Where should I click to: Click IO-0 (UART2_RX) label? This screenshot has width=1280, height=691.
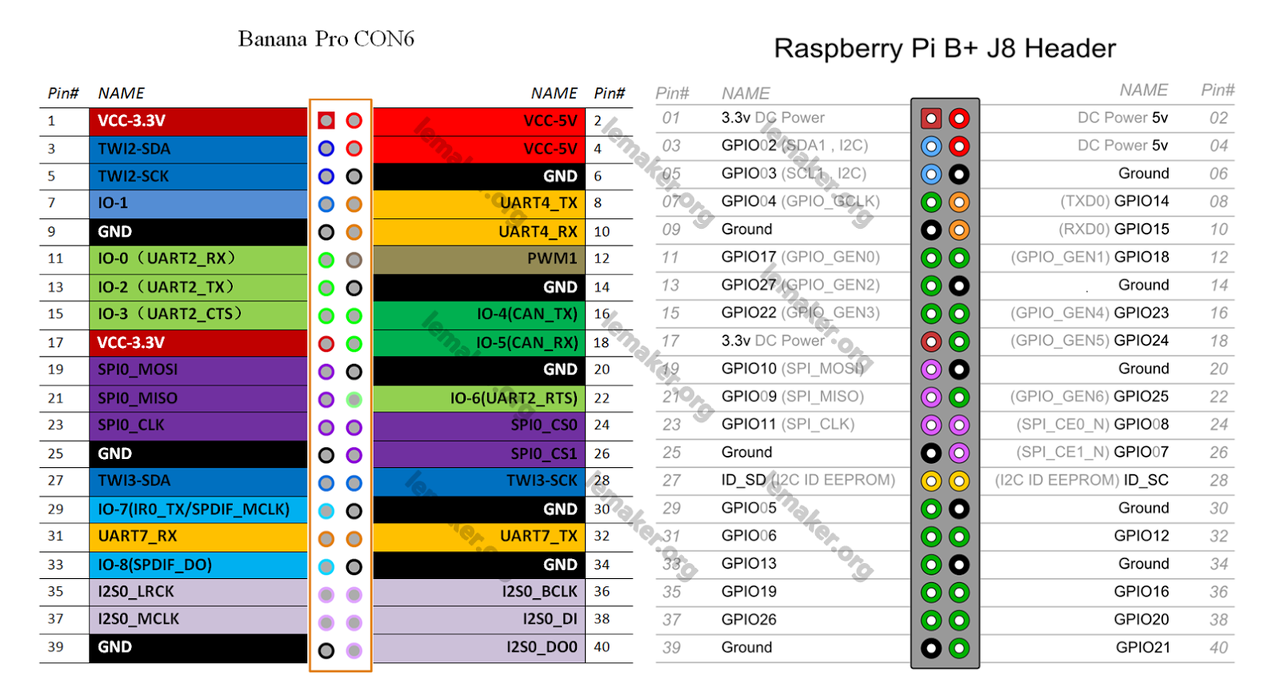click(x=167, y=259)
